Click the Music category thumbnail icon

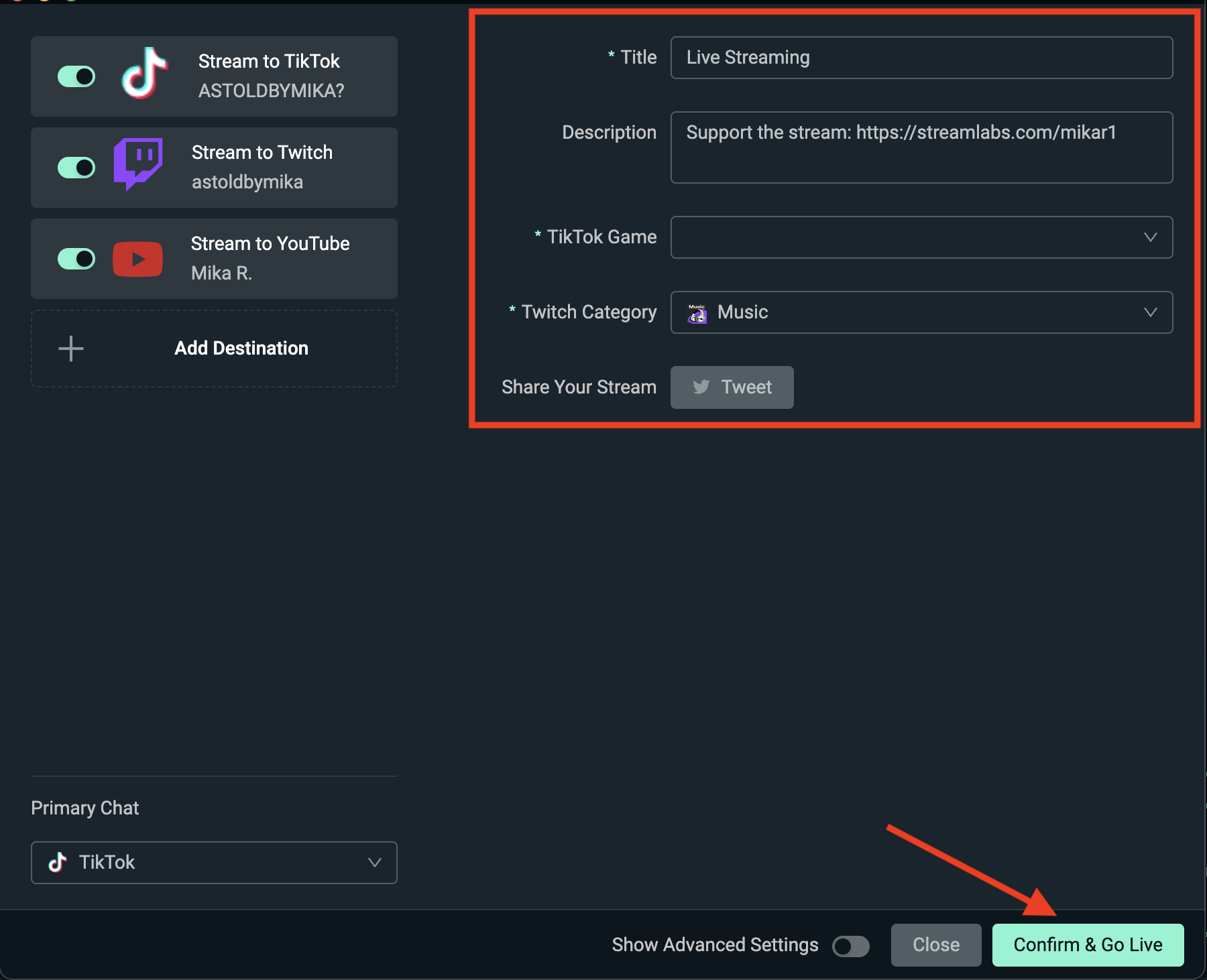(x=696, y=312)
